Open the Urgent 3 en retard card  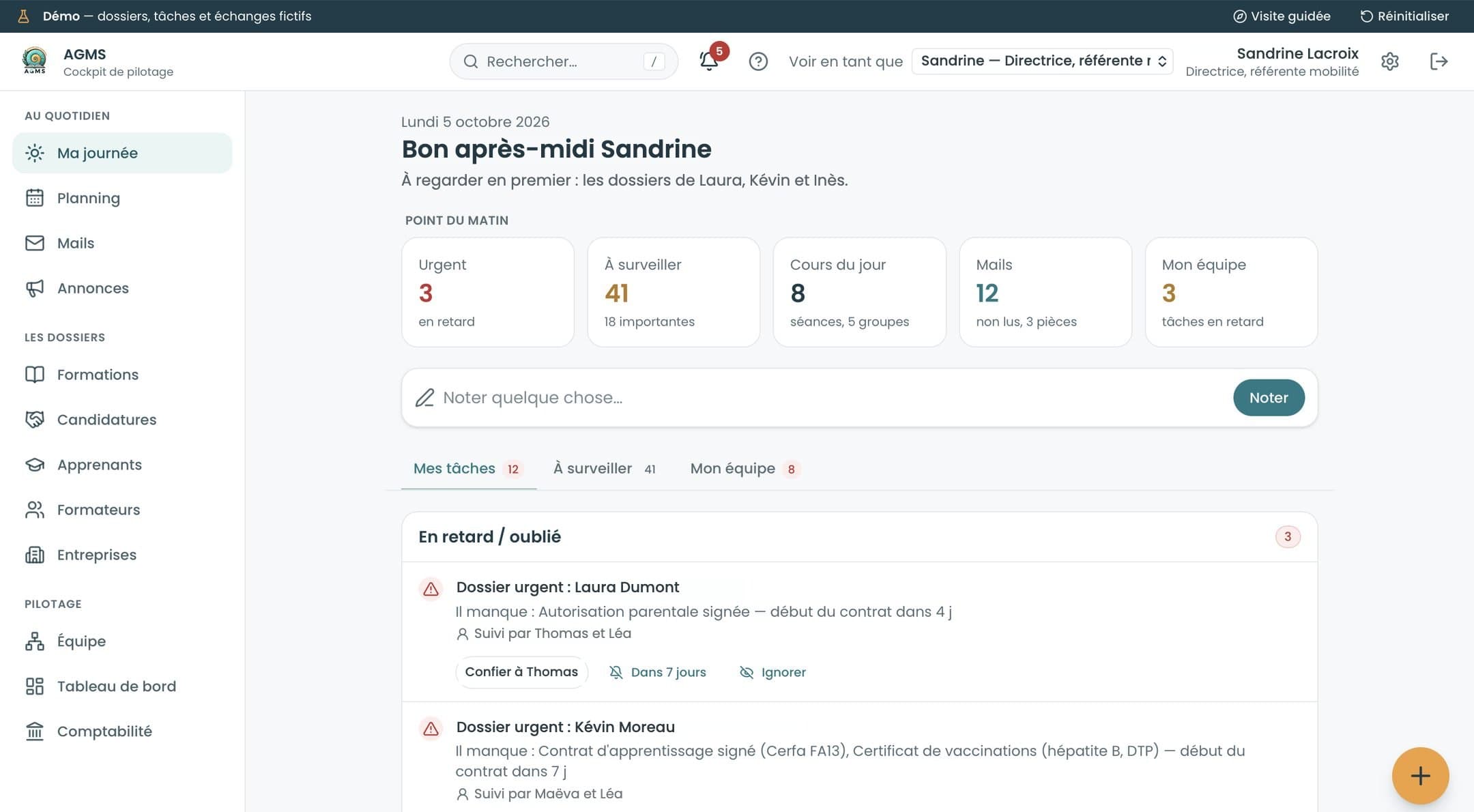coord(488,292)
